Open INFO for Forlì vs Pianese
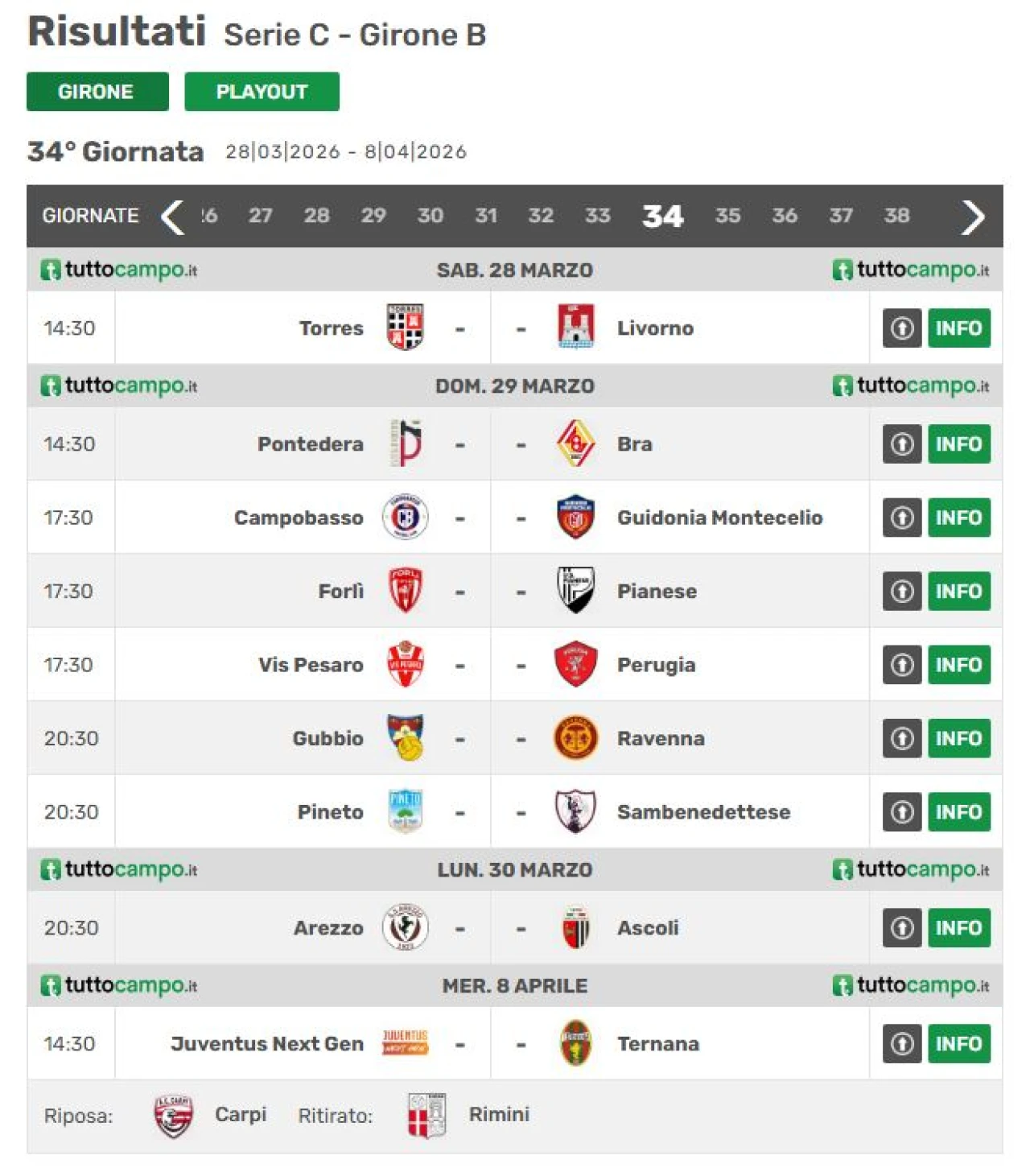 click(959, 591)
